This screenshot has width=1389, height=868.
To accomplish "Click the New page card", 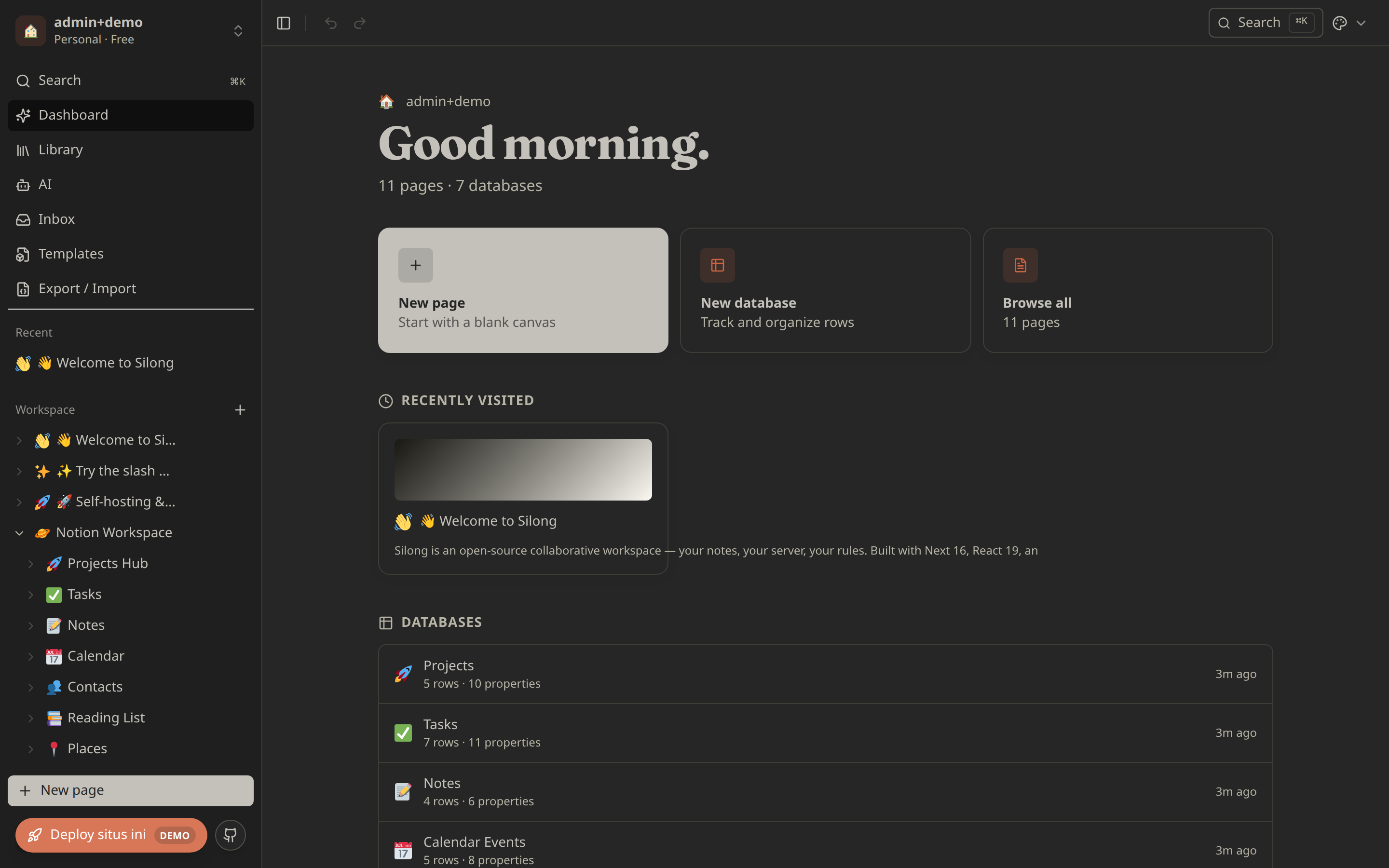I will click(x=523, y=290).
